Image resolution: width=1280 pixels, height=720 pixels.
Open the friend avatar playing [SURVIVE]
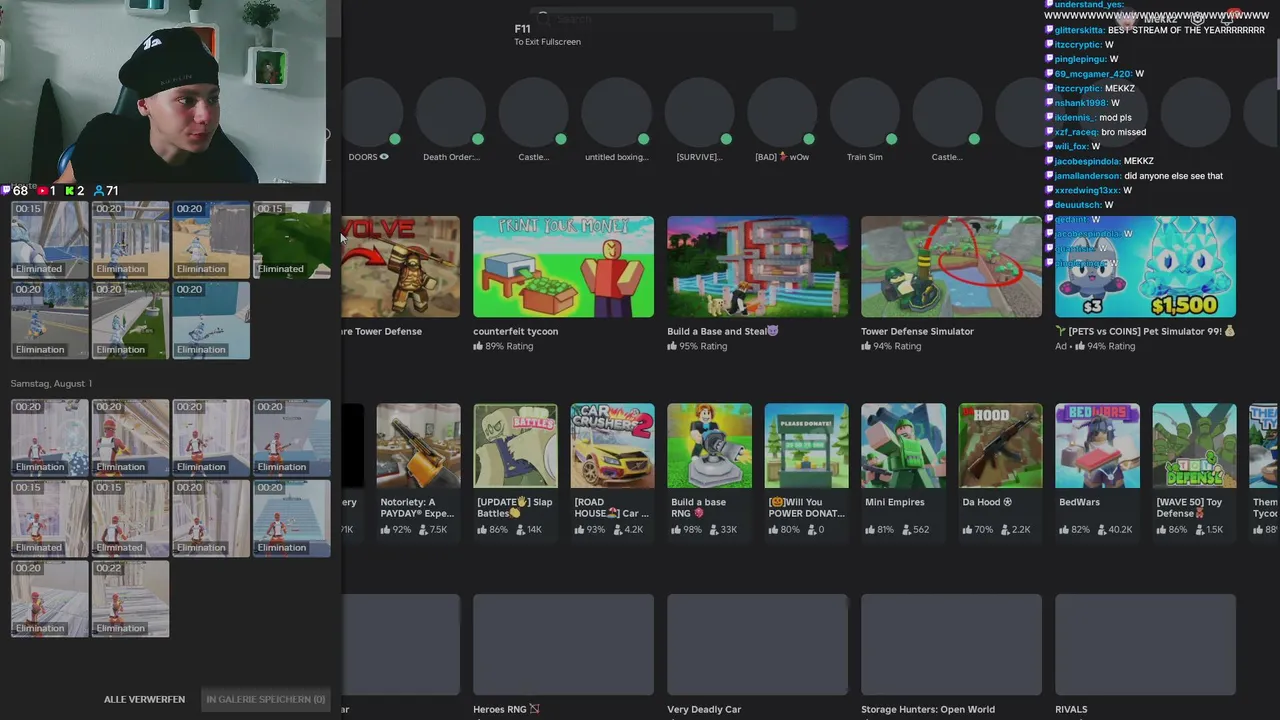click(700, 113)
